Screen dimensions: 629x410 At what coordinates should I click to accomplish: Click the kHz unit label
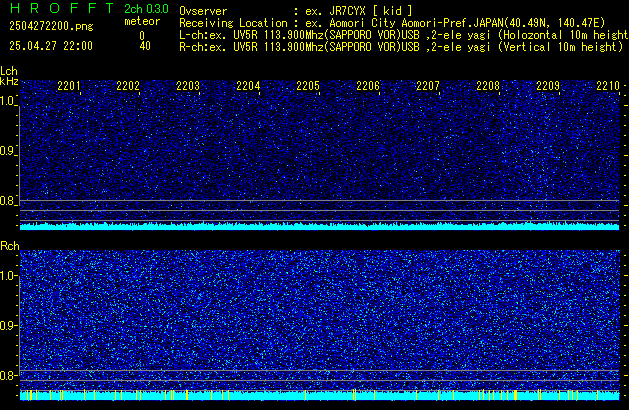[9, 81]
